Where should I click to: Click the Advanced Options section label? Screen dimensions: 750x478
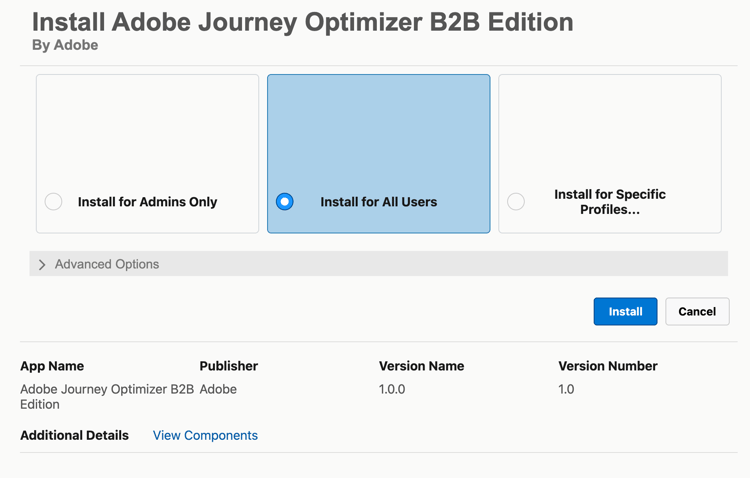coord(107,265)
